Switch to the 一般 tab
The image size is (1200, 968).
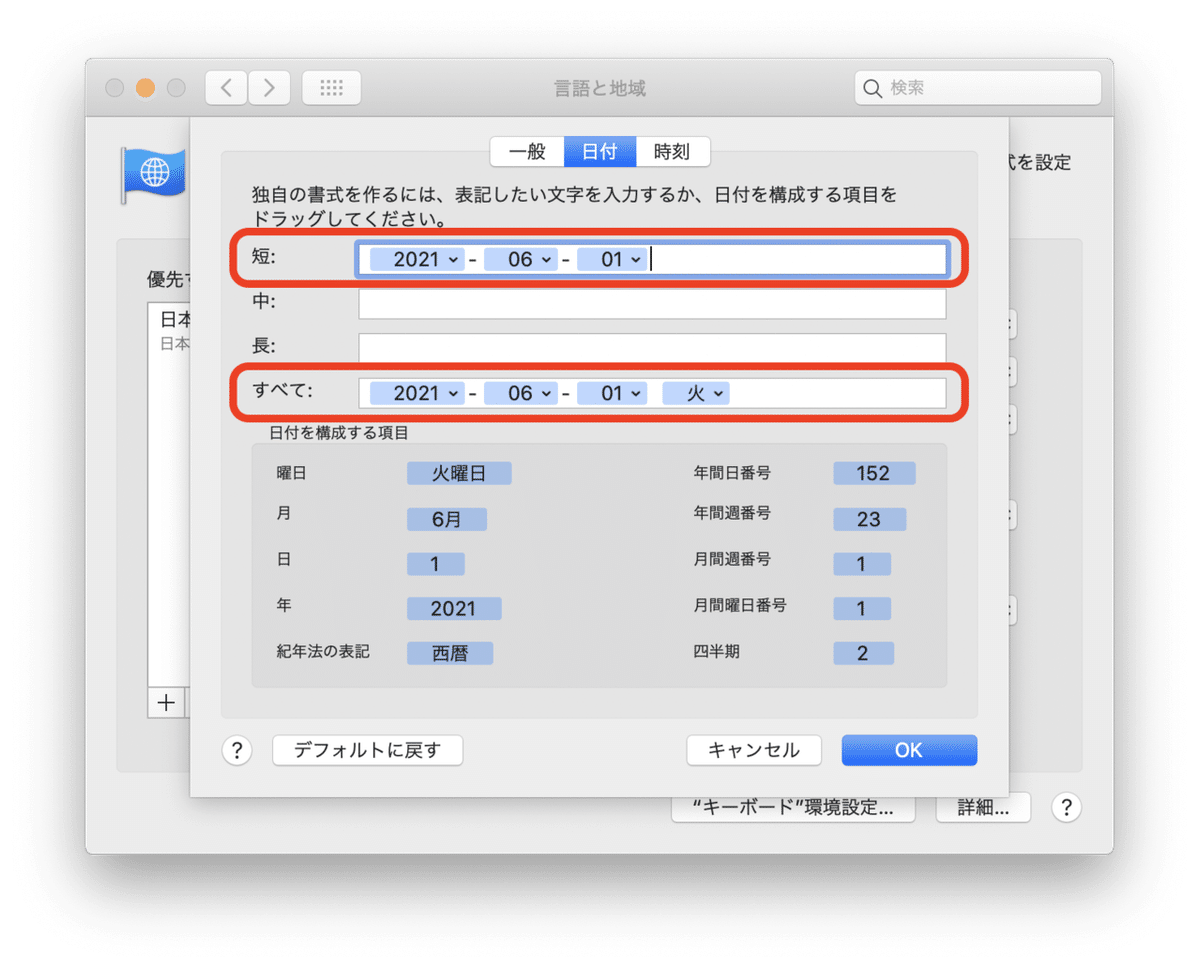[x=527, y=152]
